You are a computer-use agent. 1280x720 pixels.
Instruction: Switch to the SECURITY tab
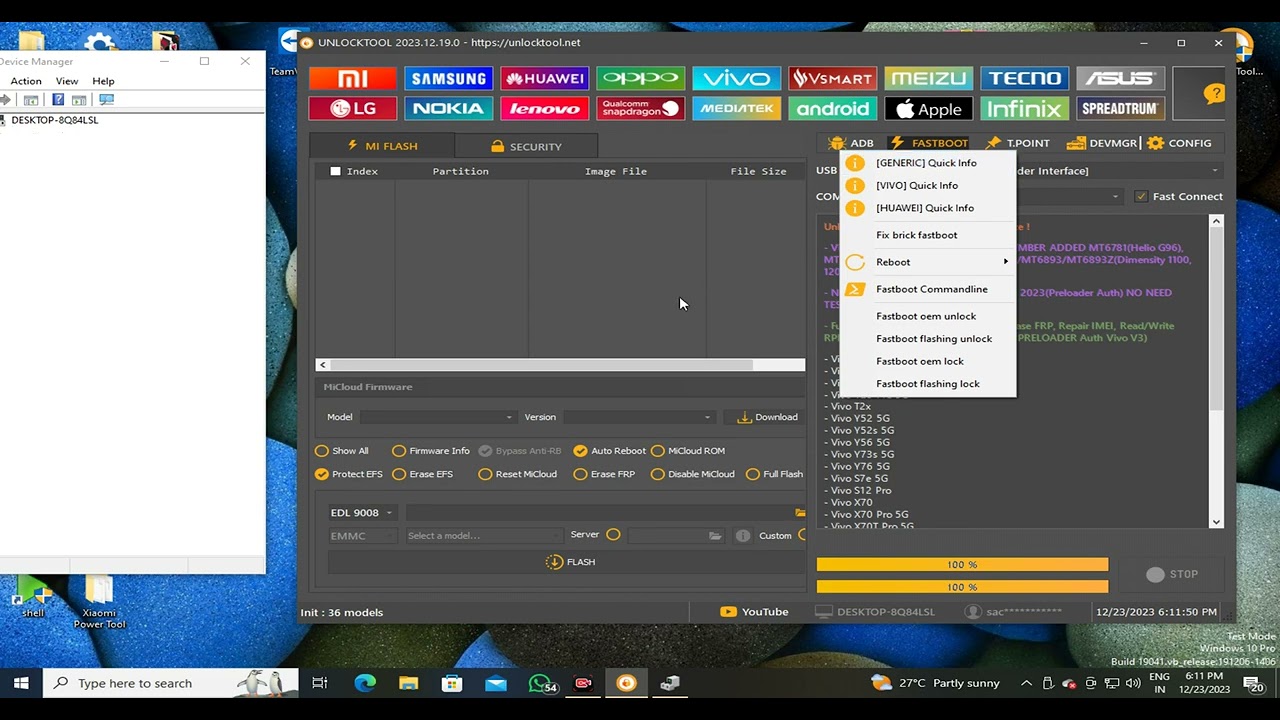point(526,146)
